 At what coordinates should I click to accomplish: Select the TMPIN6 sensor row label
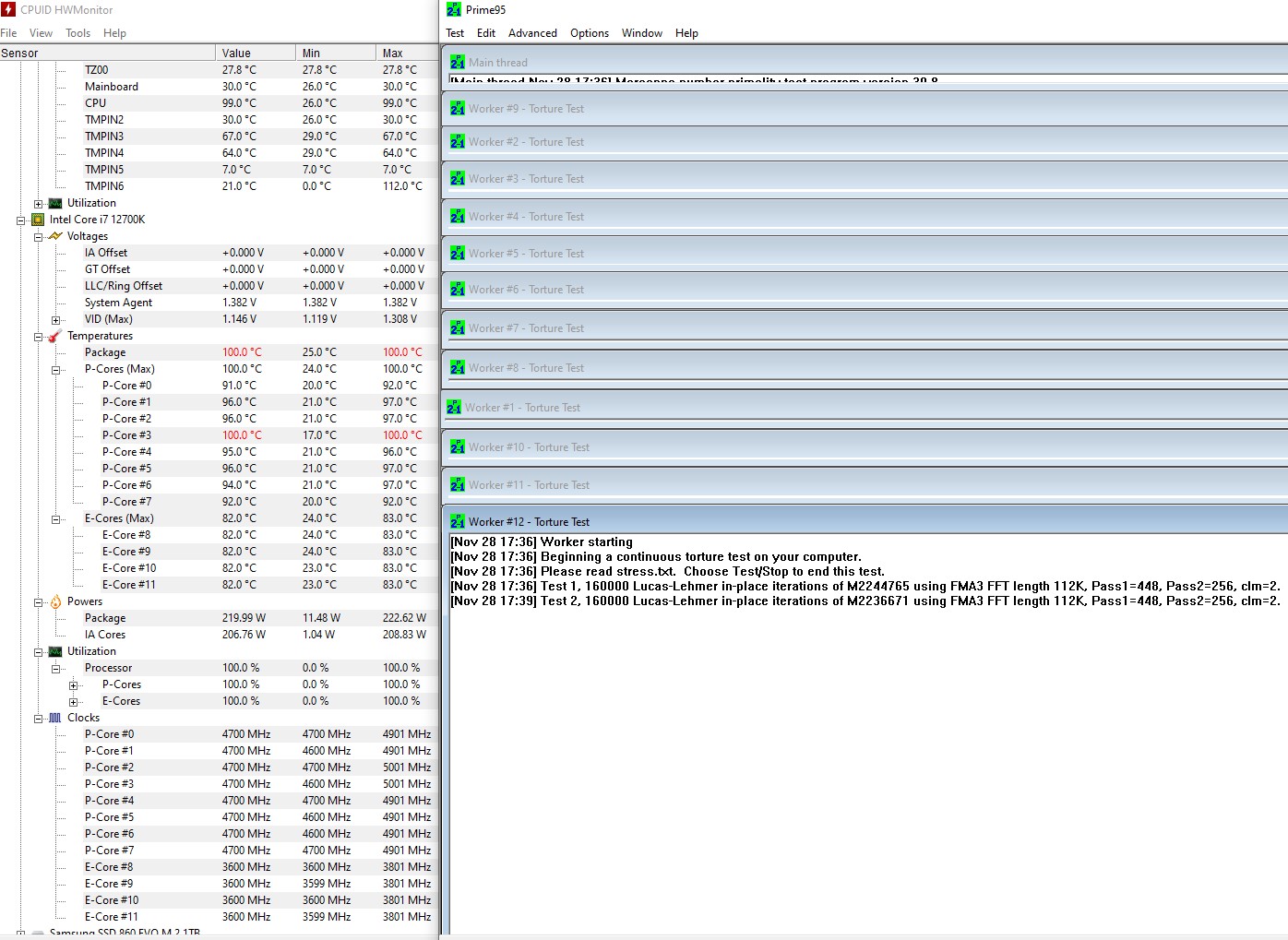[104, 186]
